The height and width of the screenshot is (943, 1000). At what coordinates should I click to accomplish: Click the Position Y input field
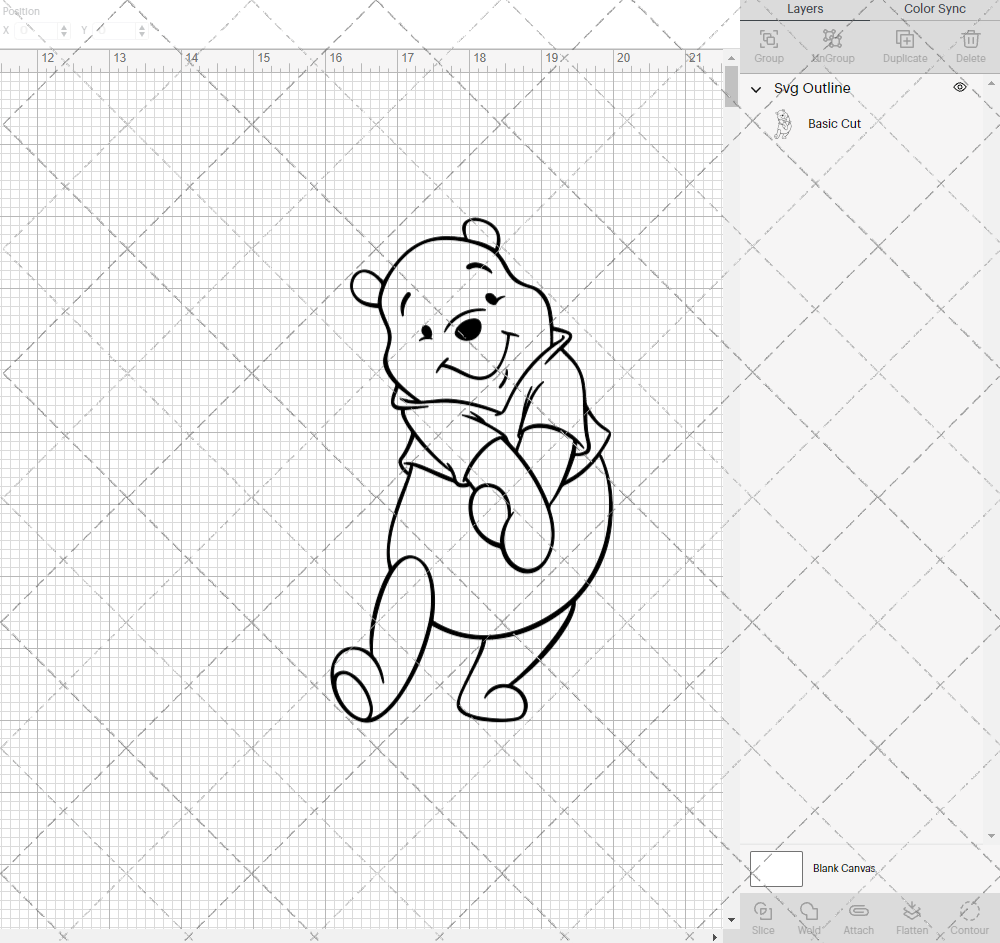click(116, 30)
